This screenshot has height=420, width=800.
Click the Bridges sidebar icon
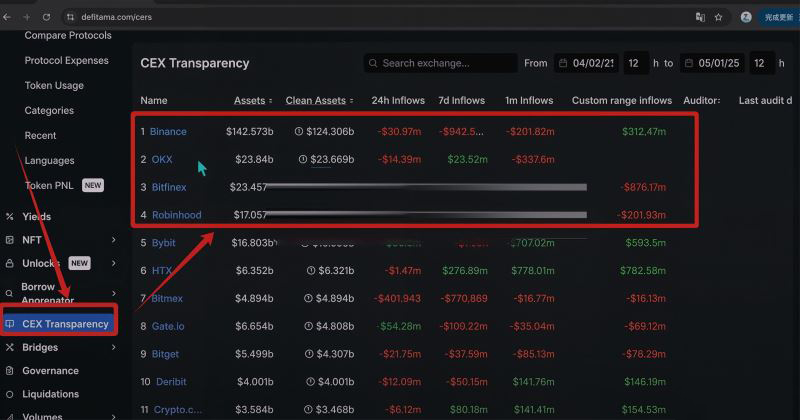[9, 348]
